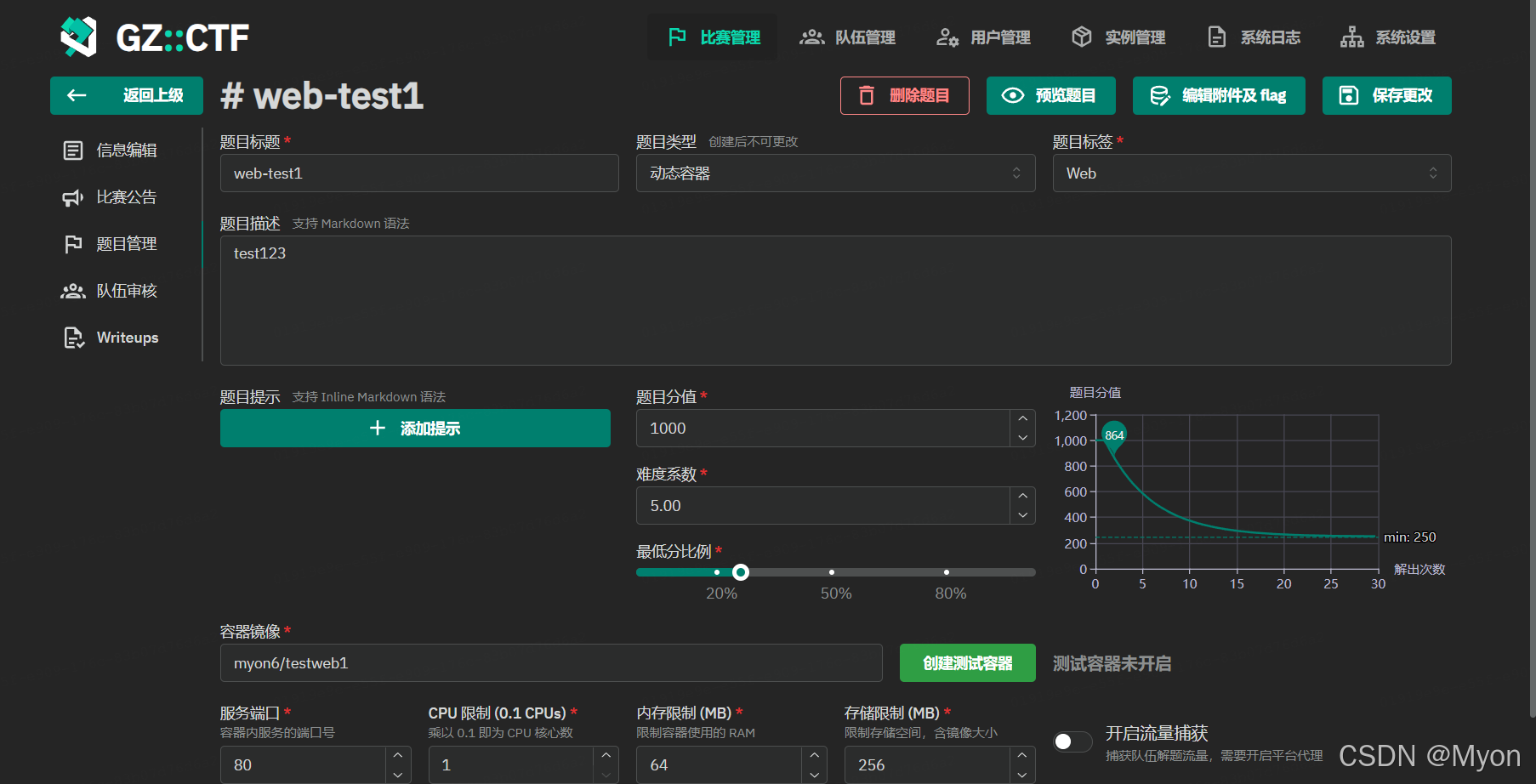1536x784 pixels.
Task: Click the database edit icon on 编辑附件及 flag
Action: [x=1160, y=95]
